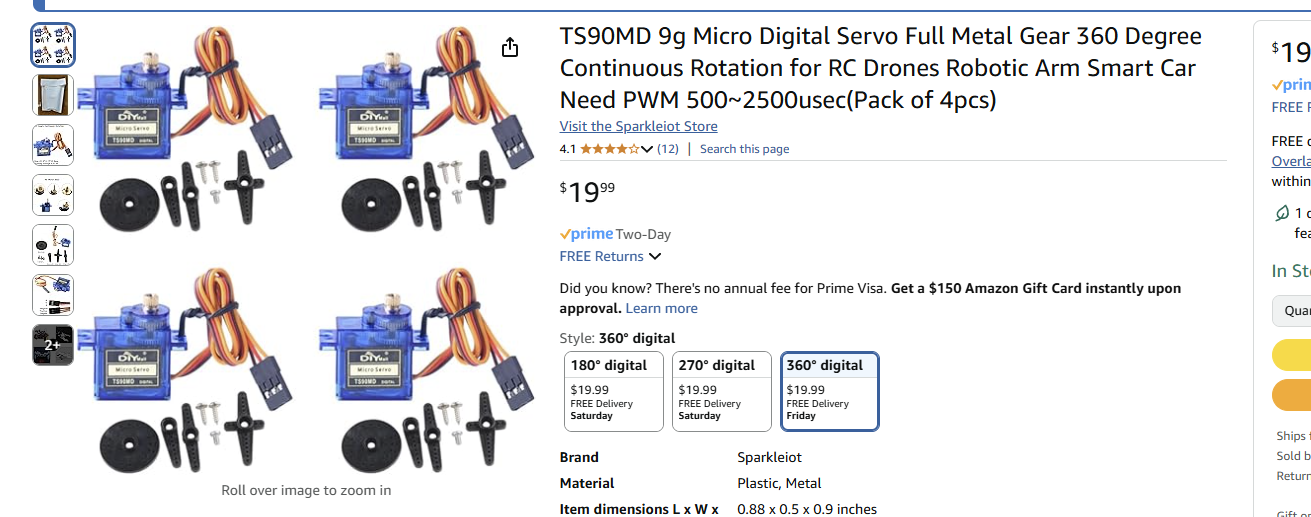Image resolution: width=1311 pixels, height=517 pixels.
Task: Select the third product thumbnail
Action: [x=53, y=145]
